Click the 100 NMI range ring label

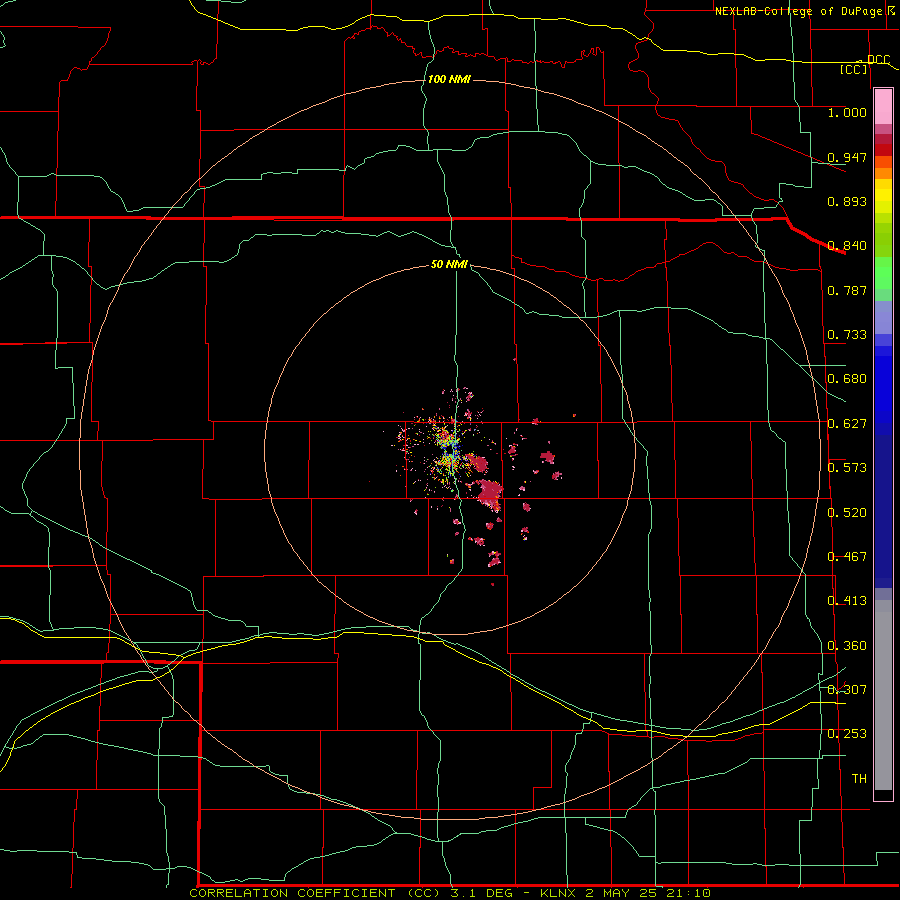pos(449,79)
